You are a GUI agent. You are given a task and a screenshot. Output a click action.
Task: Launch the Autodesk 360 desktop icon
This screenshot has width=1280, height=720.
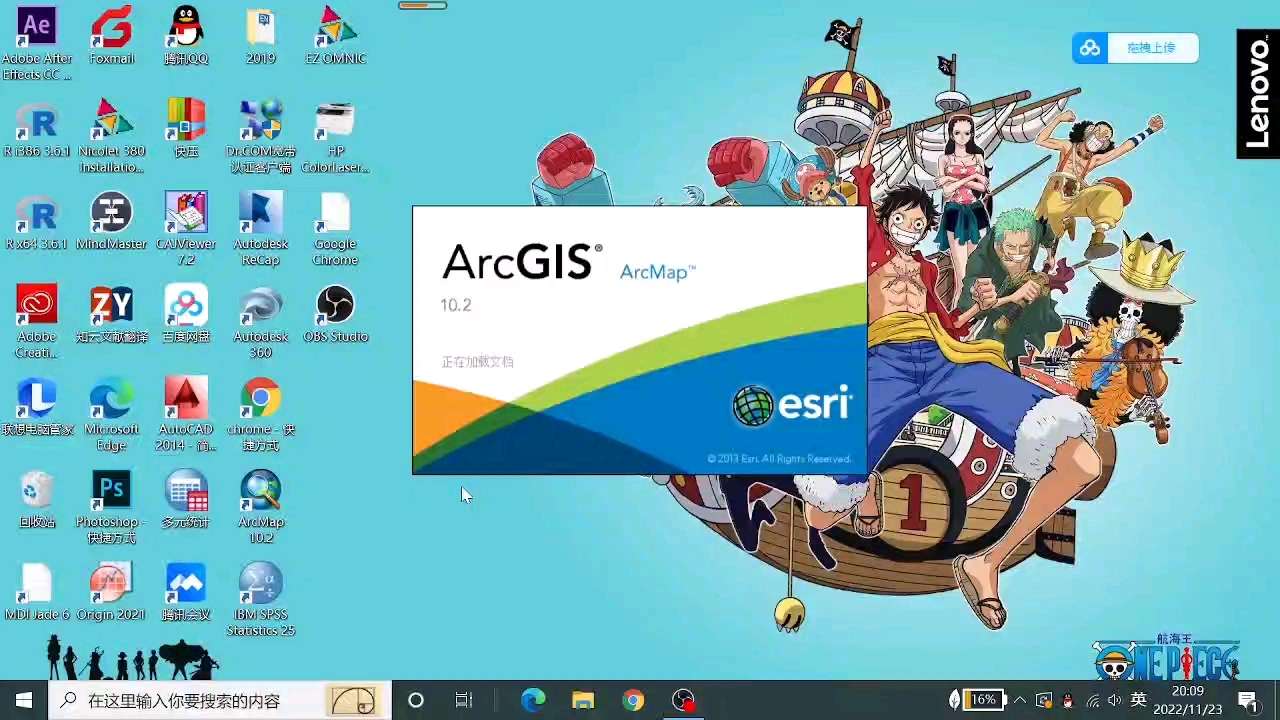pos(260,322)
